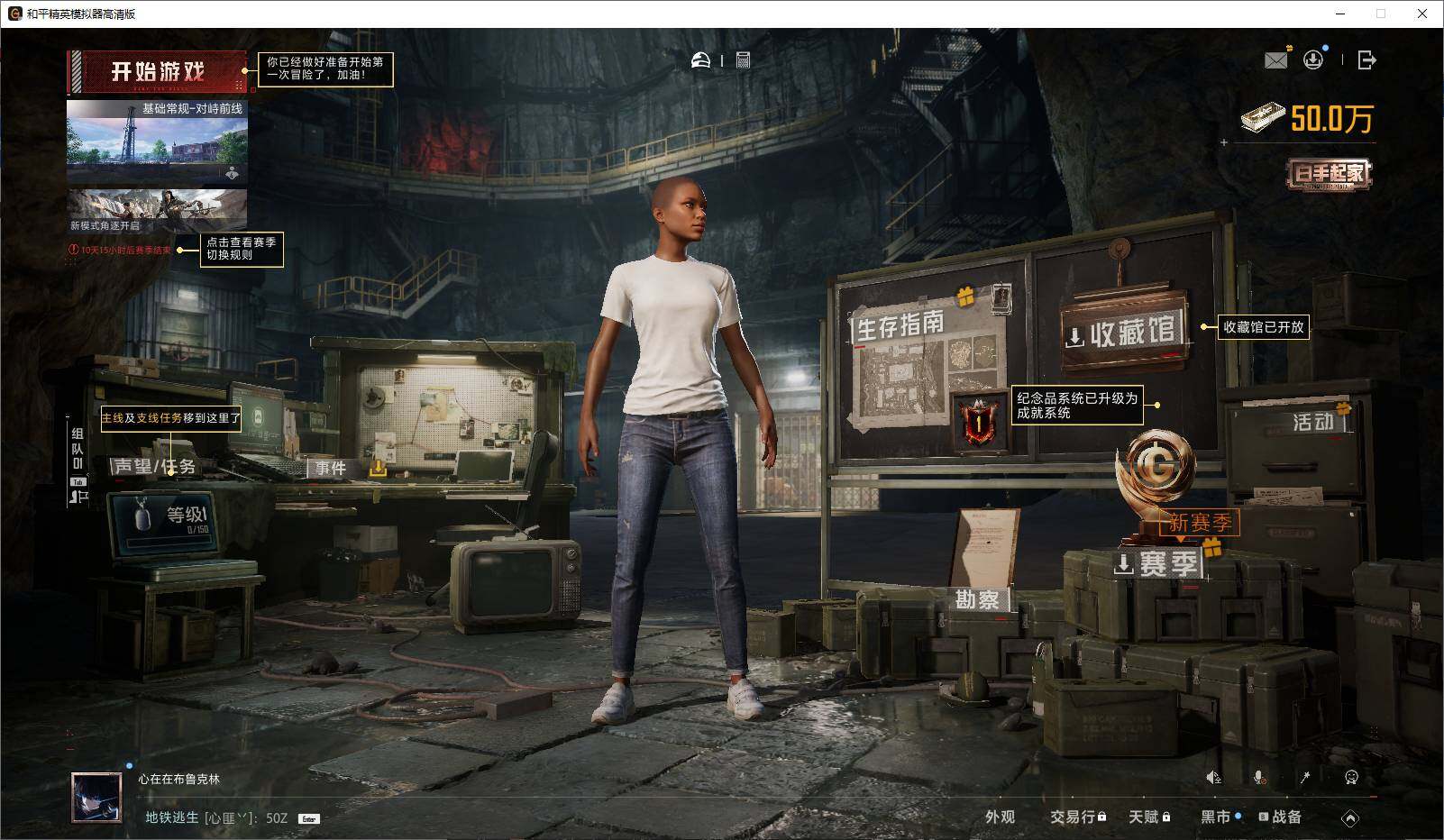Click the chat message 地铁逃生 line
The width and height of the screenshot is (1444, 840).
217,818
